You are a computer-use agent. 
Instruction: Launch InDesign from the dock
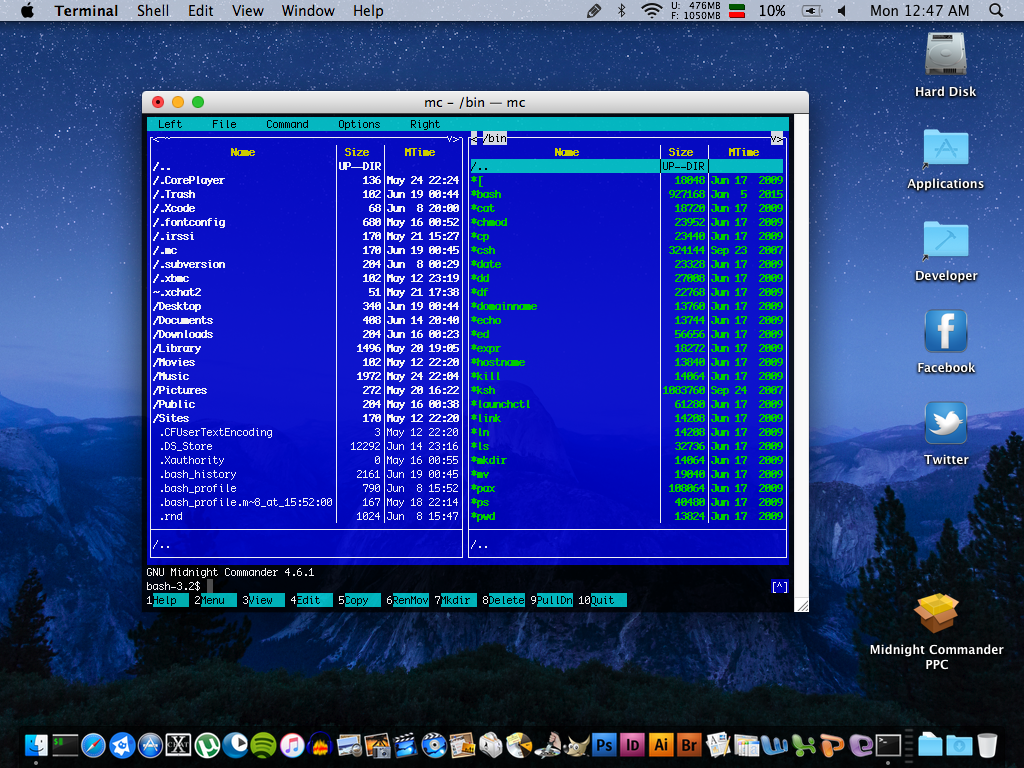633,745
